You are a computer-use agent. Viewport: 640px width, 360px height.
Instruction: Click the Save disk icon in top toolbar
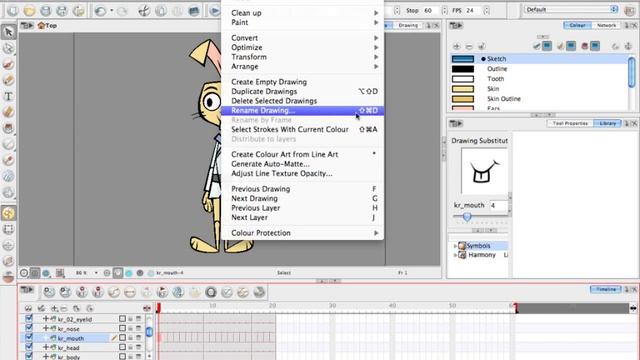[46, 11]
